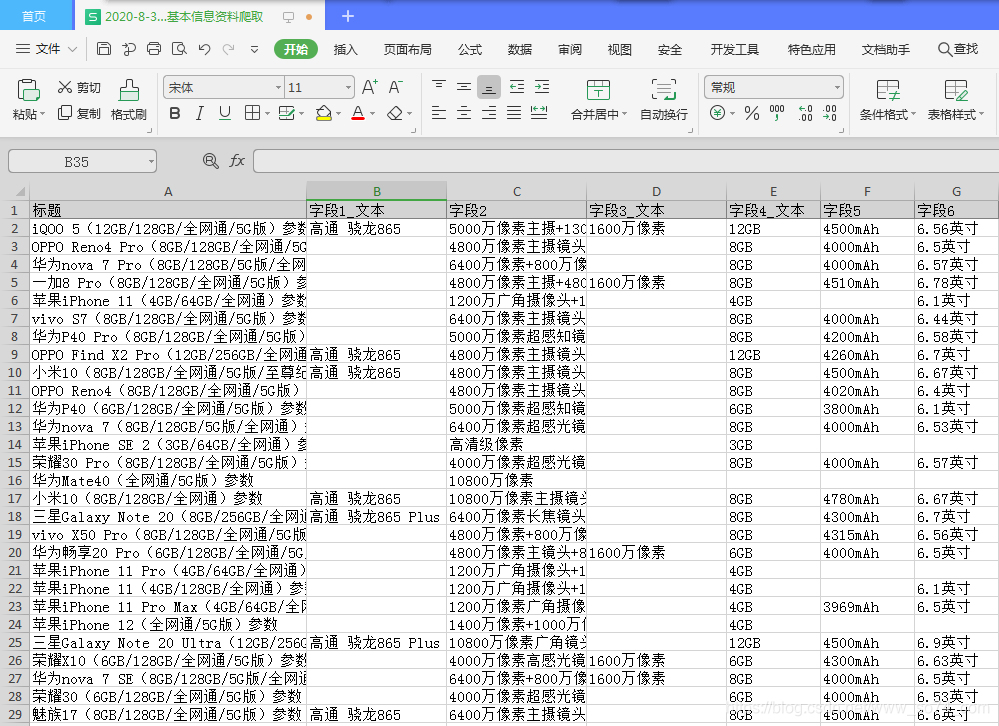Open number format dropdown 常规

[837, 87]
